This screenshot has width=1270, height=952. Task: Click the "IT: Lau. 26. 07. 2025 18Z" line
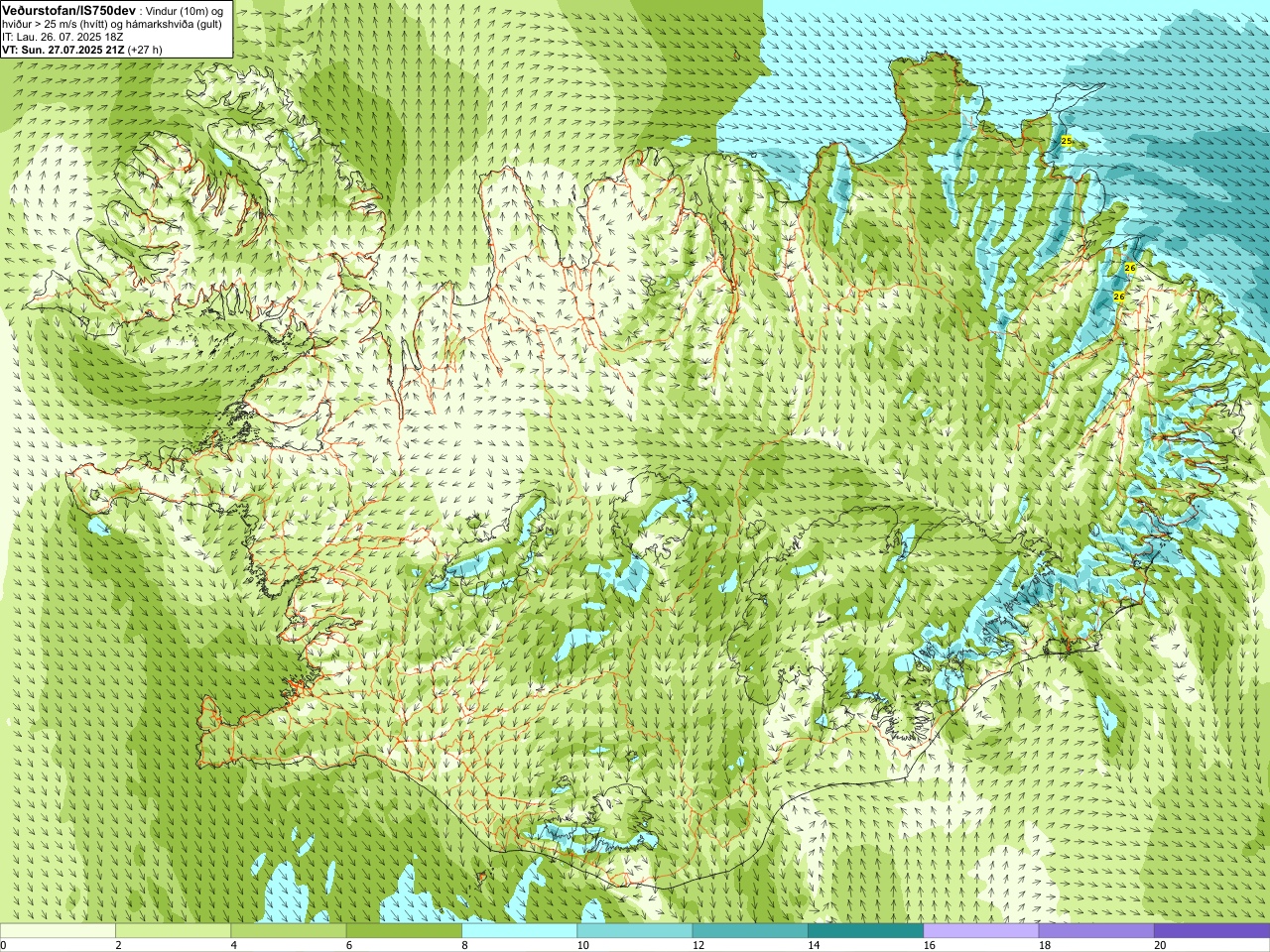(63, 37)
